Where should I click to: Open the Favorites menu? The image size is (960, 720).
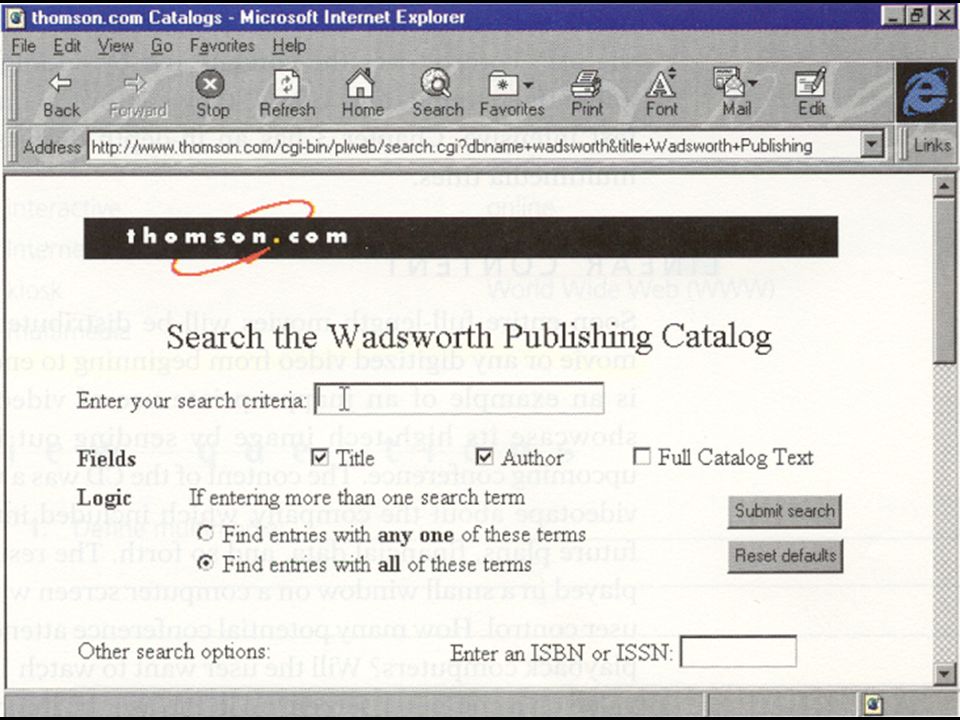pyautogui.click(x=222, y=46)
